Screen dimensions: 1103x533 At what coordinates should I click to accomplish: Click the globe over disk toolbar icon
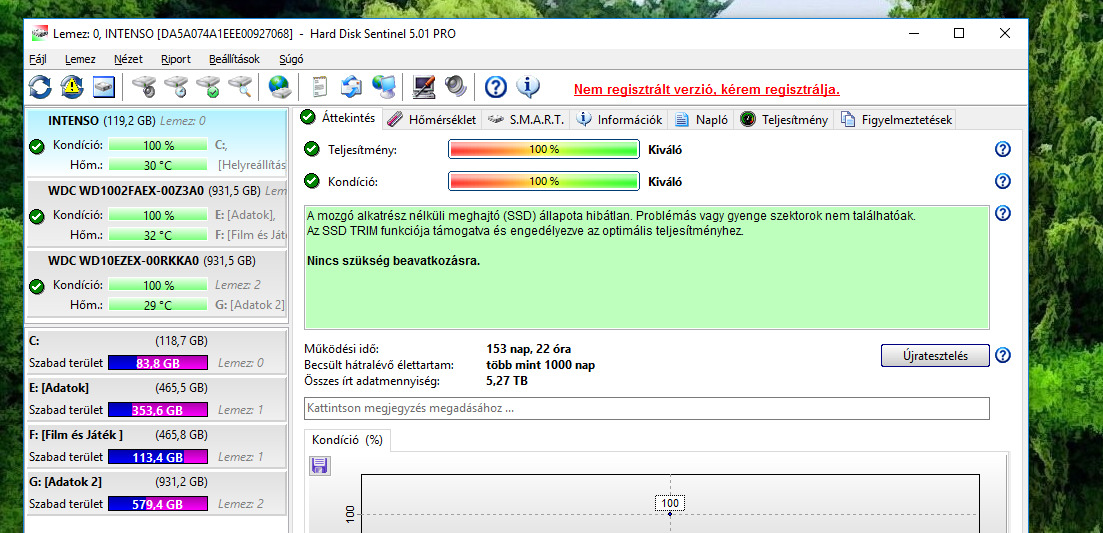point(279,87)
